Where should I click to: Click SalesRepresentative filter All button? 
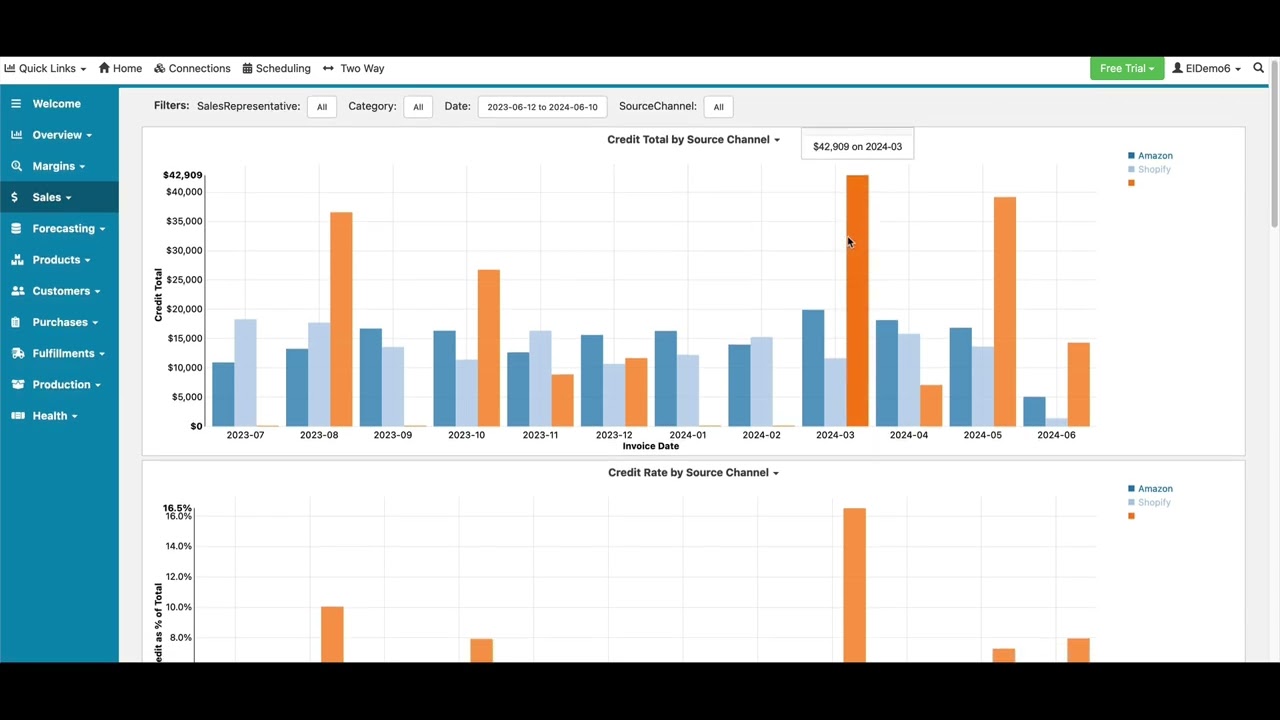(322, 106)
